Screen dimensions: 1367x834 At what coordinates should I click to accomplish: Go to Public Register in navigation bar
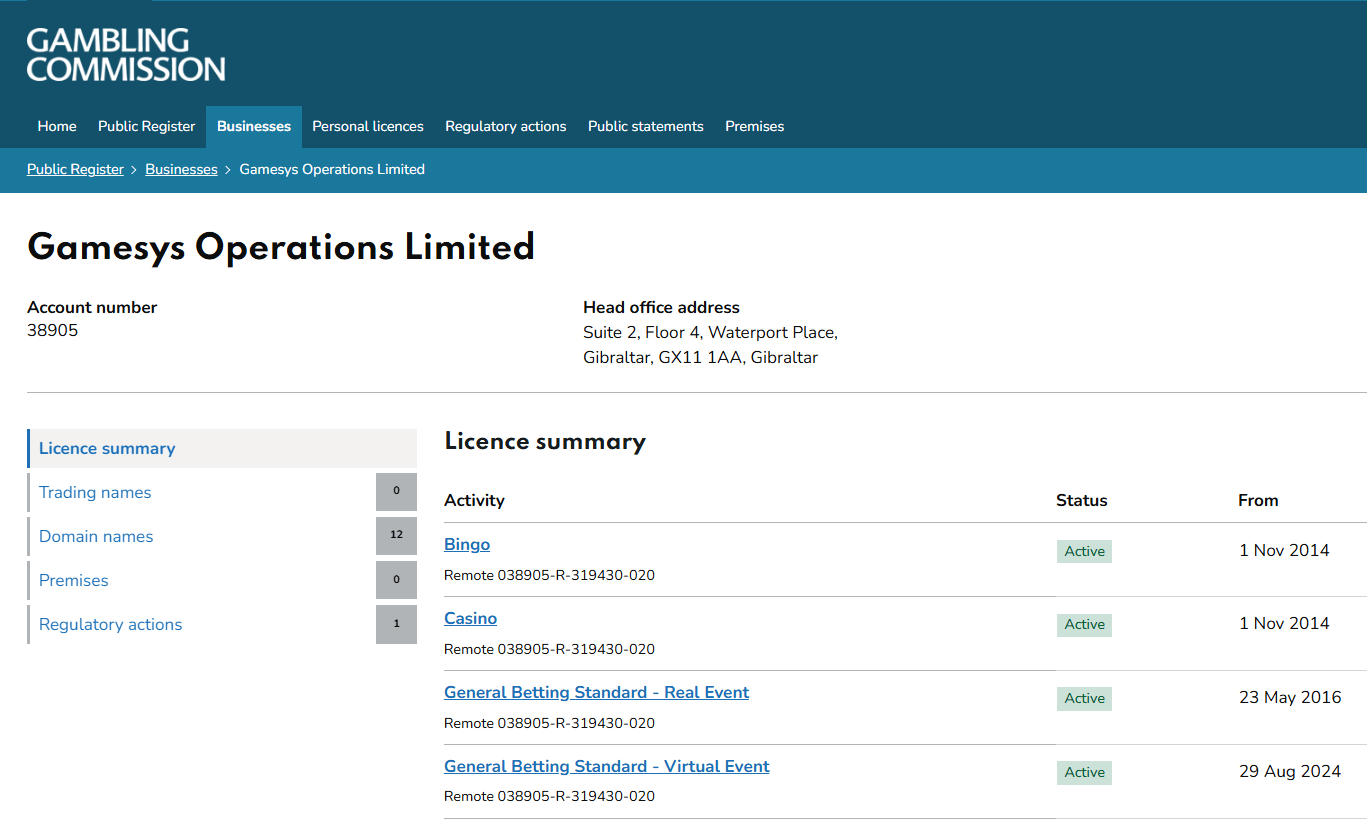click(147, 126)
